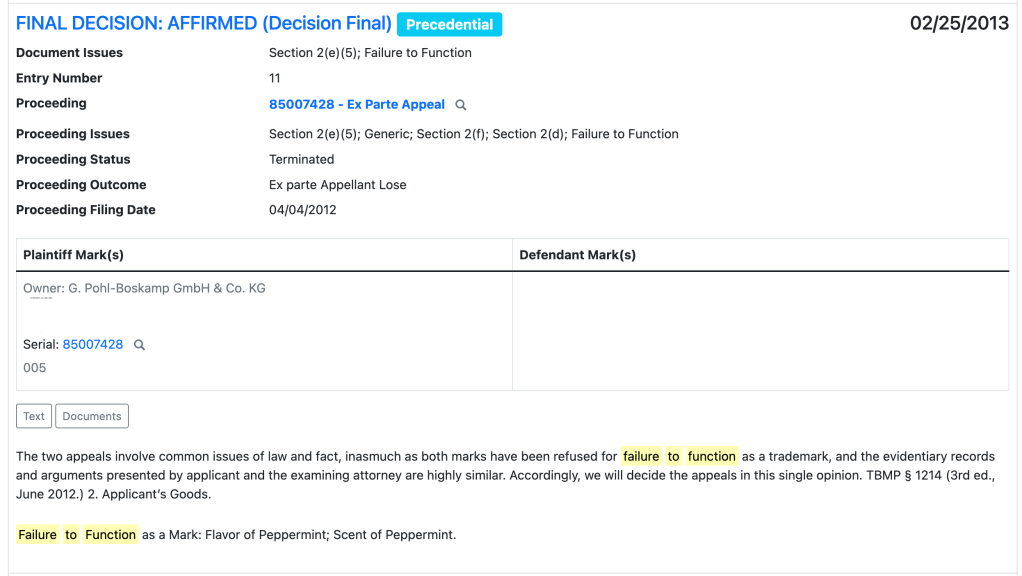This screenshot has height=576, width=1022.
Task: Open the 85007428 - Ex Parte Appeal link
Action: pyautogui.click(x=357, y=104)
